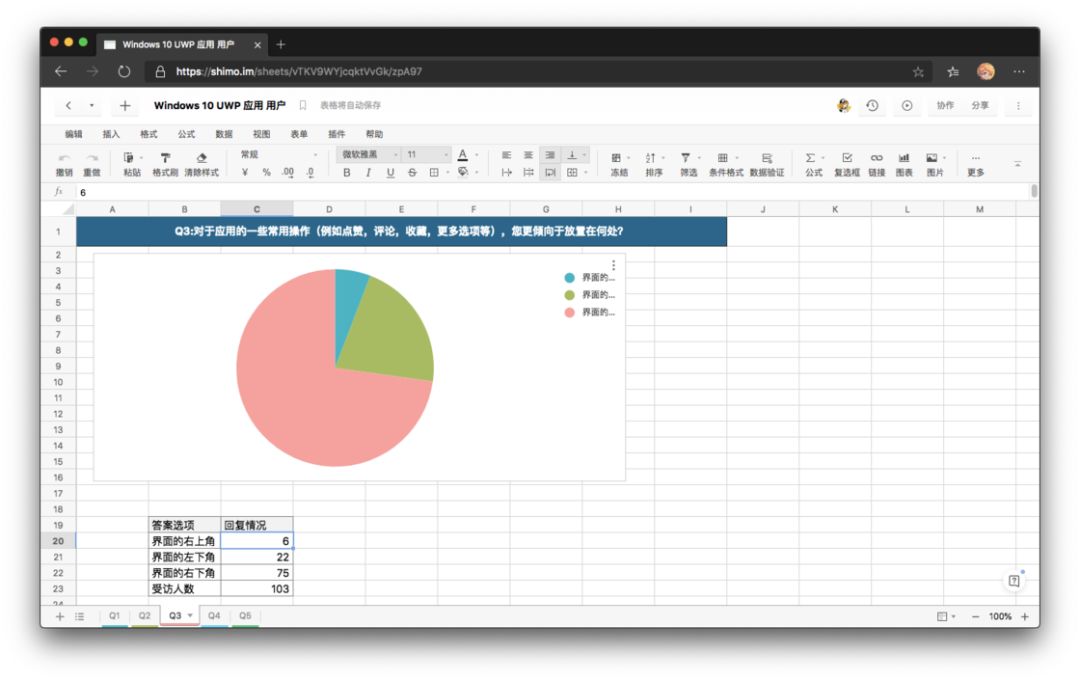This screenshot has width=1080, height=681.
Task: Collapse the toolbar with the top-arrow icon
Action: 1017,164
